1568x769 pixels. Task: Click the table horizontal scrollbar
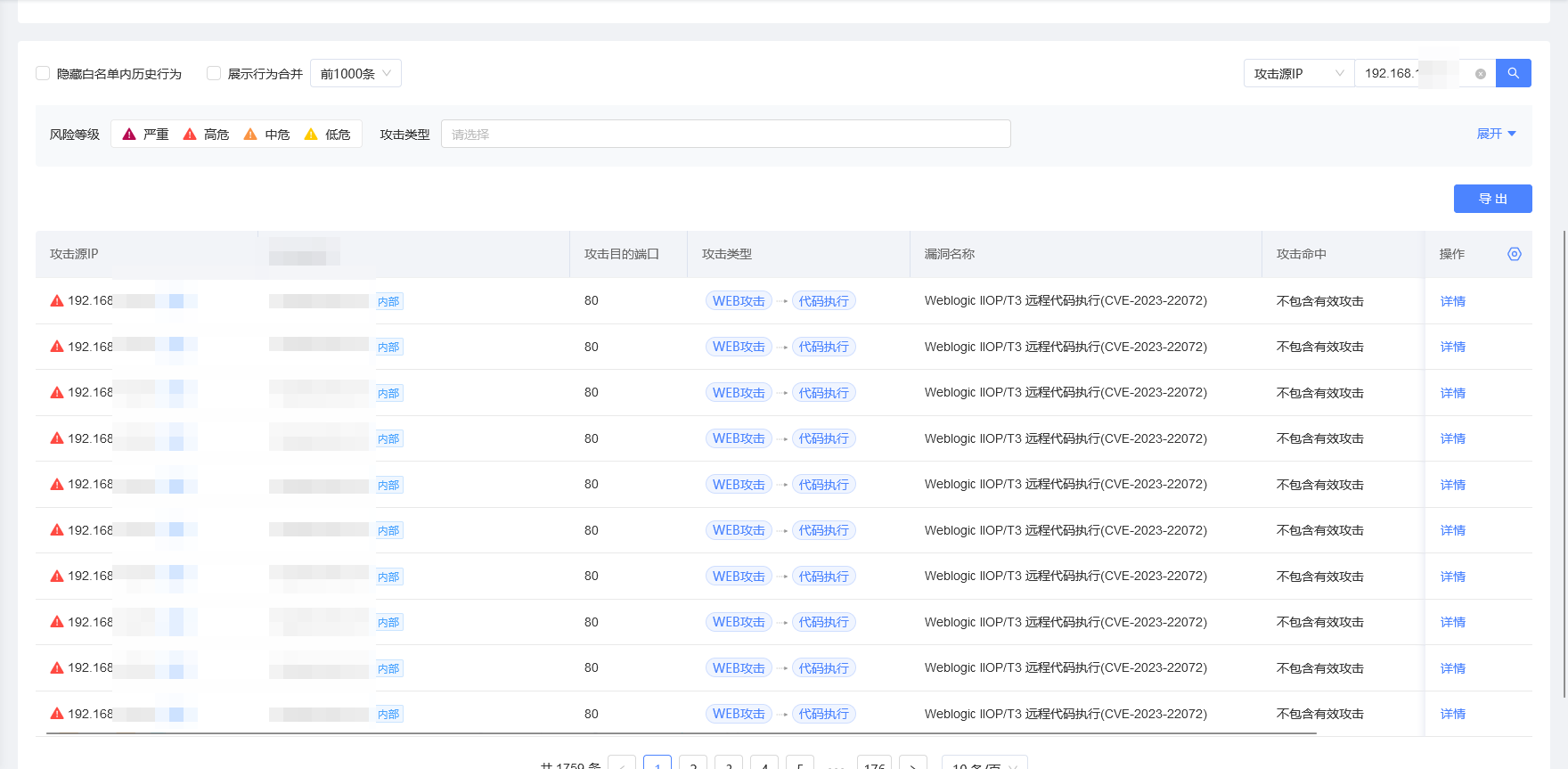[x=682, y=734]
